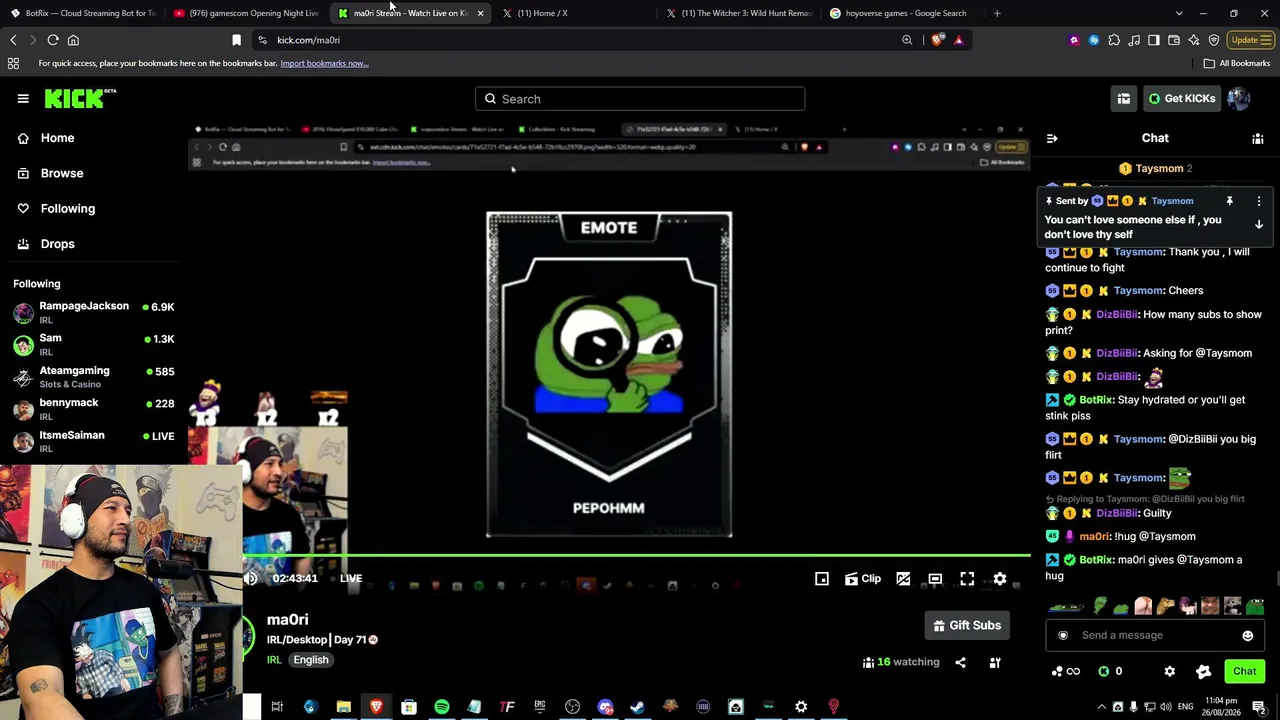Toggle the captions-off player icon
Image resolution: width=1280 pixels, height=720 pixels.
903,579
